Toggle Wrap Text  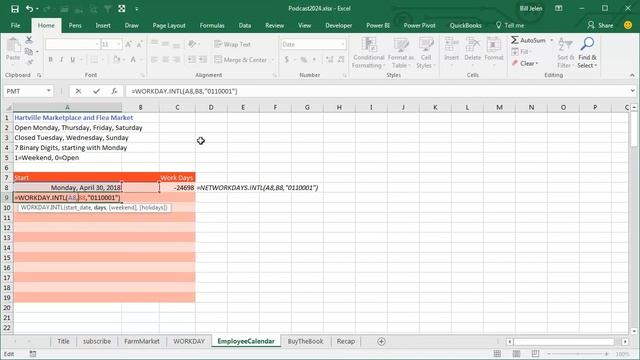pos(232,44)
